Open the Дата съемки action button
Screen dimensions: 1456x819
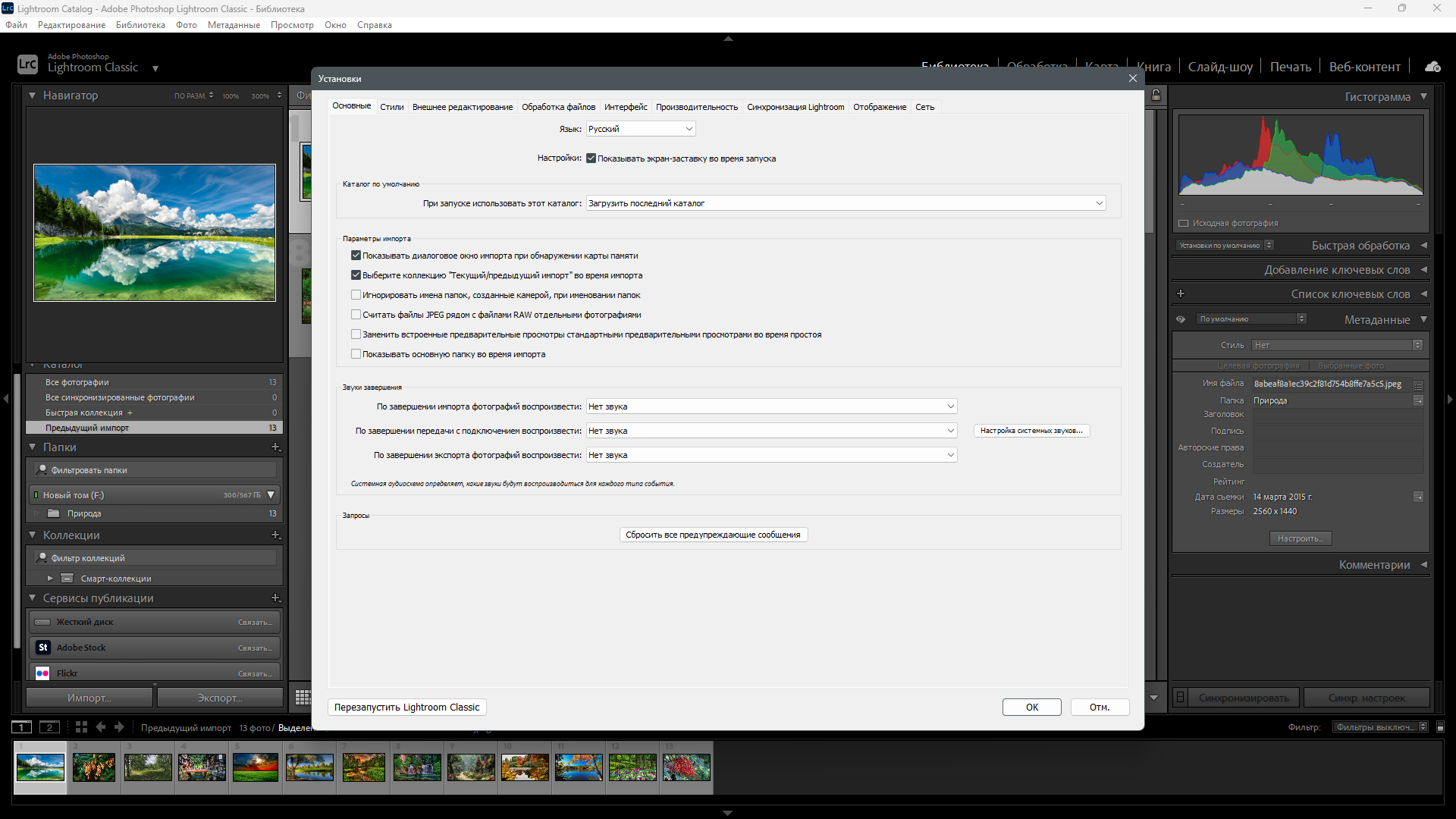(1418, 497)
